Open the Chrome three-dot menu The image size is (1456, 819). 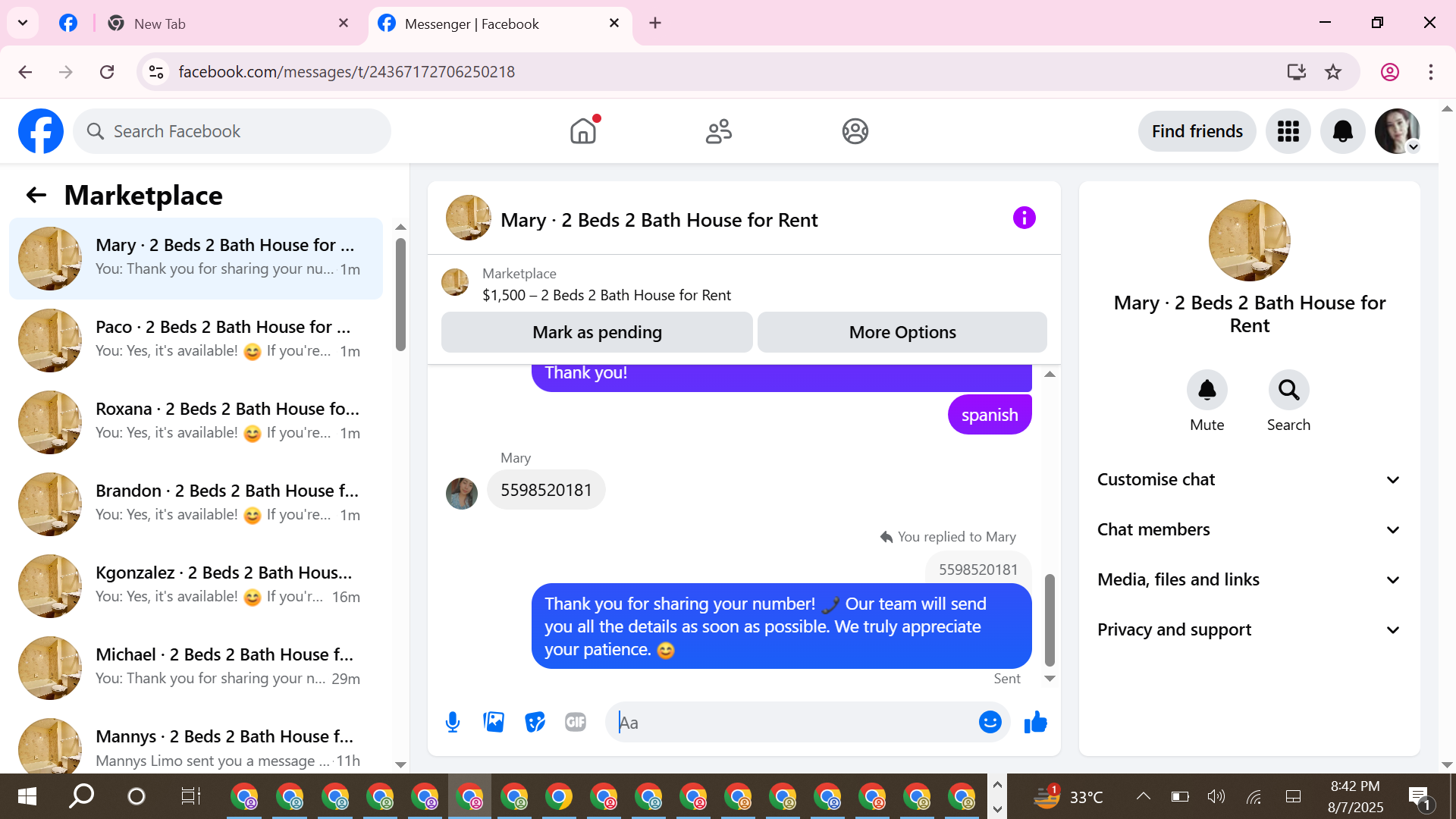(x=1430, y=72)
